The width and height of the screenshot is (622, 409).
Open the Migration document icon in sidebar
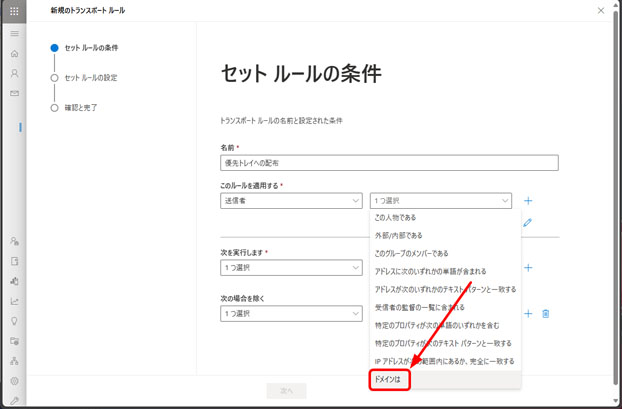[x=15, y=261]
